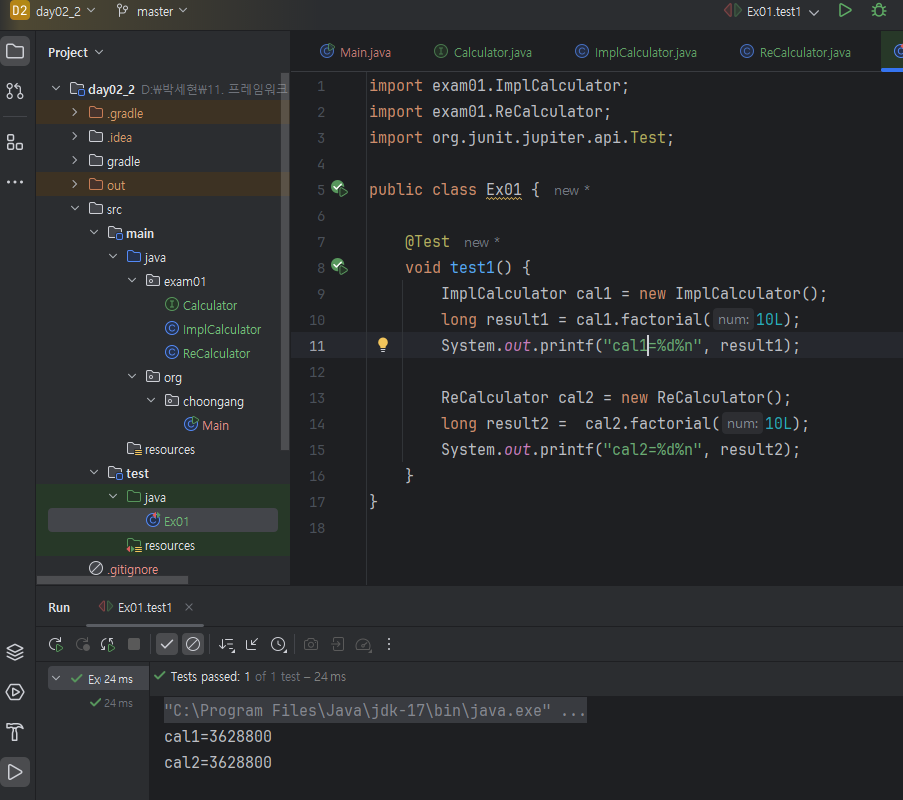Click the light bulb quick-fix icon
Screen dimensions: 903x800
coord(382,345)
